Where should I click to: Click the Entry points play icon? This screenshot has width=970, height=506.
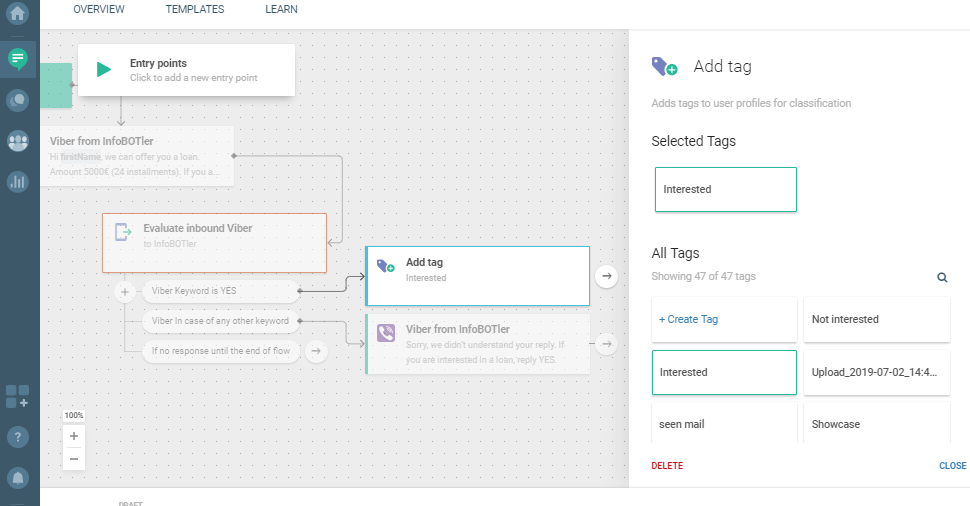[104, 70]
